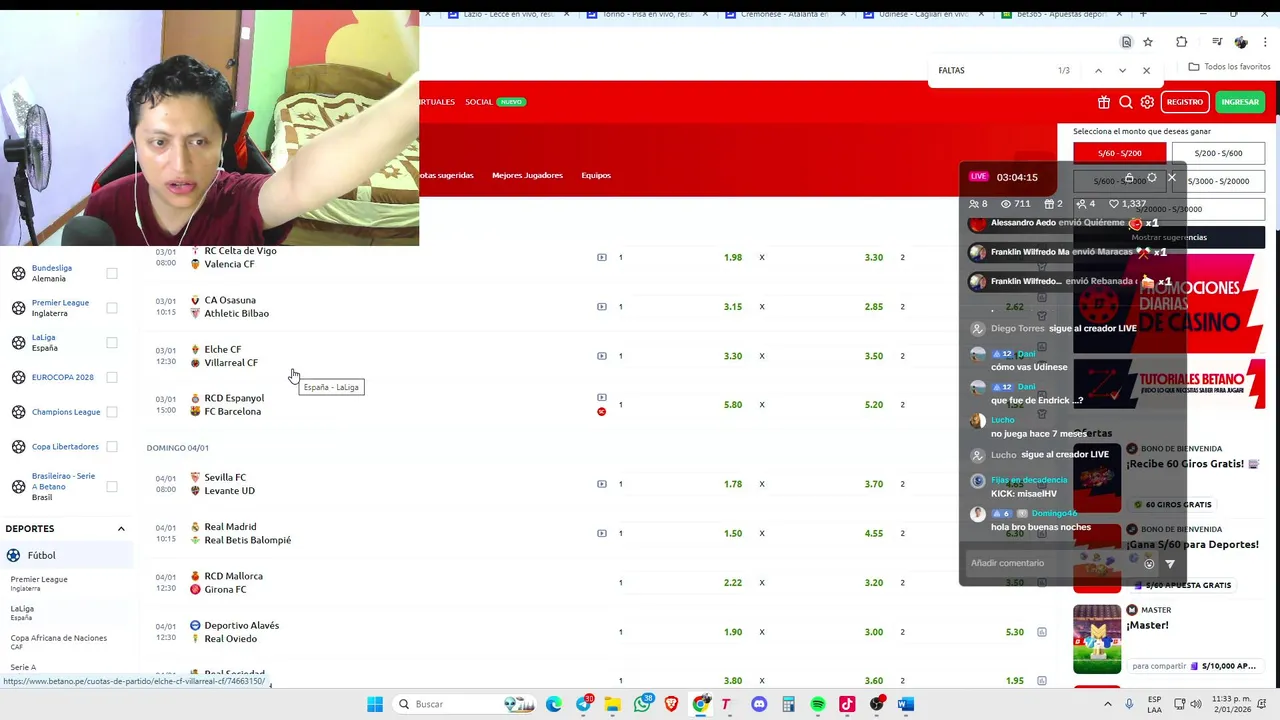Viewport: 1280px width, 720px height.
Task: Open the bet builder icon beside the 1.95 odds
Action: (1041, 681)
